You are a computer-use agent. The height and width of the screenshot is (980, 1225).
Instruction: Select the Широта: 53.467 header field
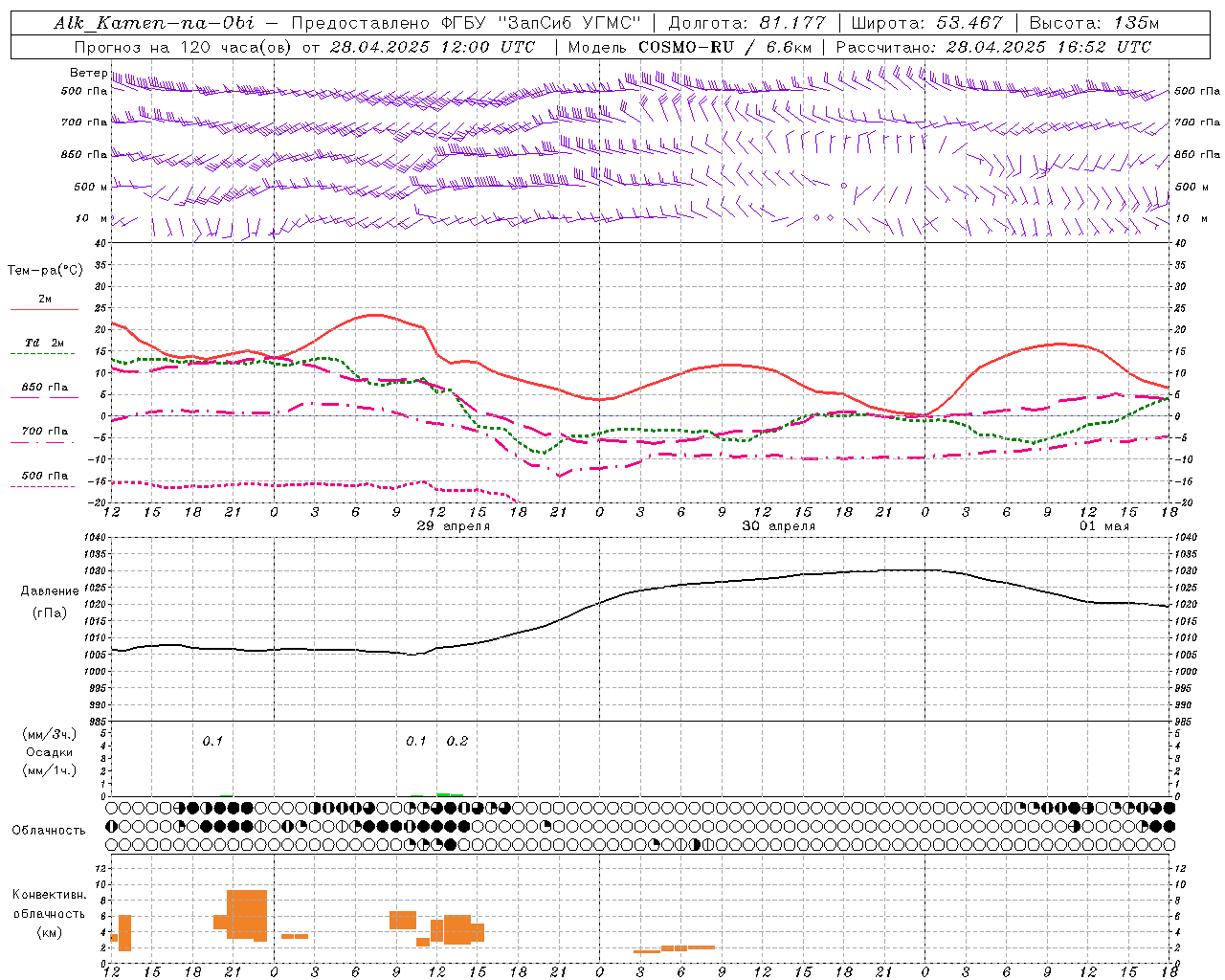point(927,23)
